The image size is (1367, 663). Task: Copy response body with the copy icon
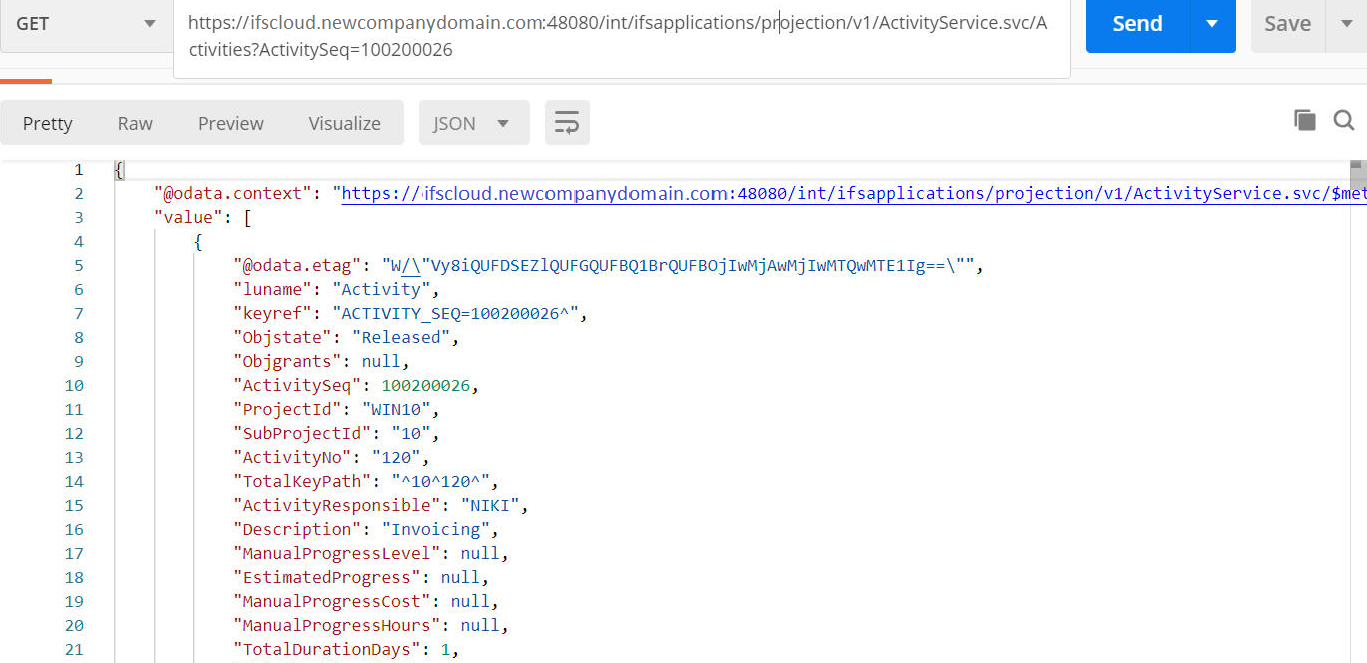(1304, 120)
